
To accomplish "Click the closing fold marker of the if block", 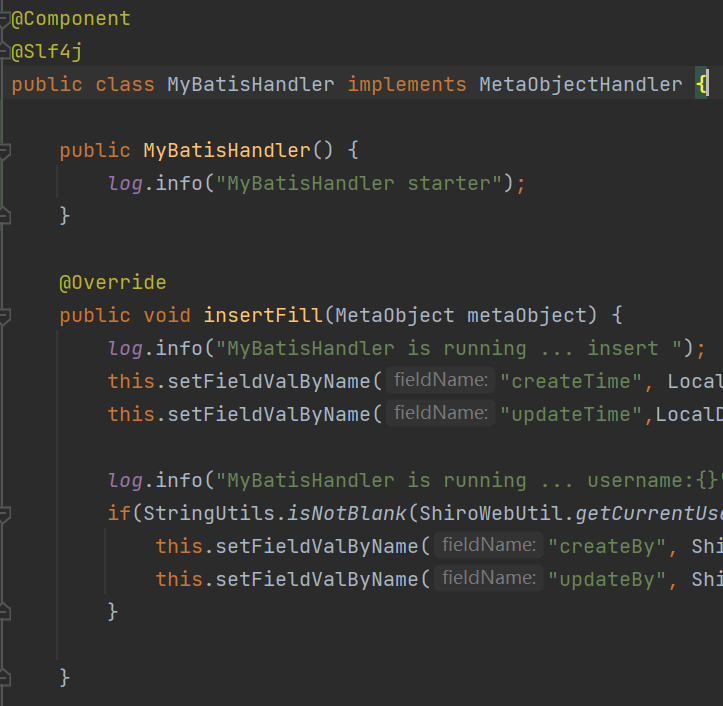I will 4,611.
